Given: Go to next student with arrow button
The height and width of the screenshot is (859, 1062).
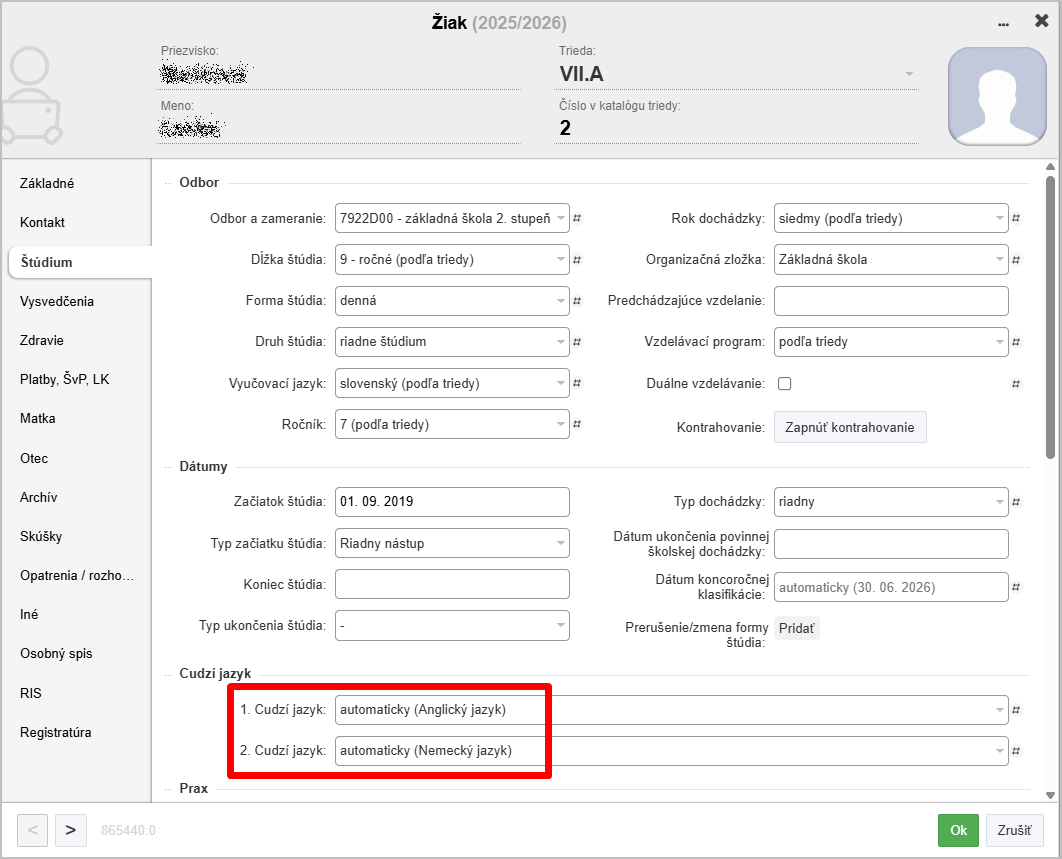Looking at the screenshot, I should [x=70, y=830].
